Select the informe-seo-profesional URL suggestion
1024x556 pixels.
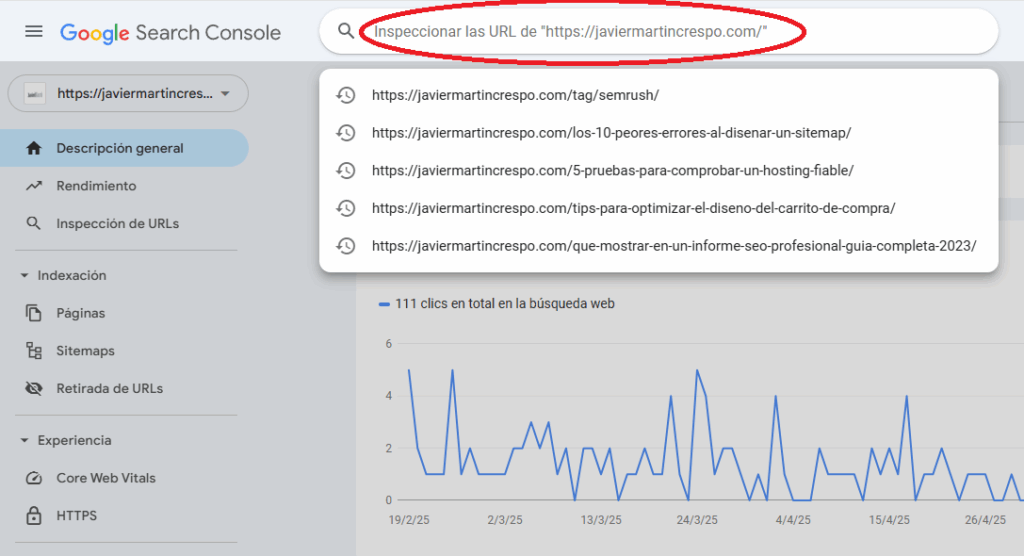click(x=674, y=246)
